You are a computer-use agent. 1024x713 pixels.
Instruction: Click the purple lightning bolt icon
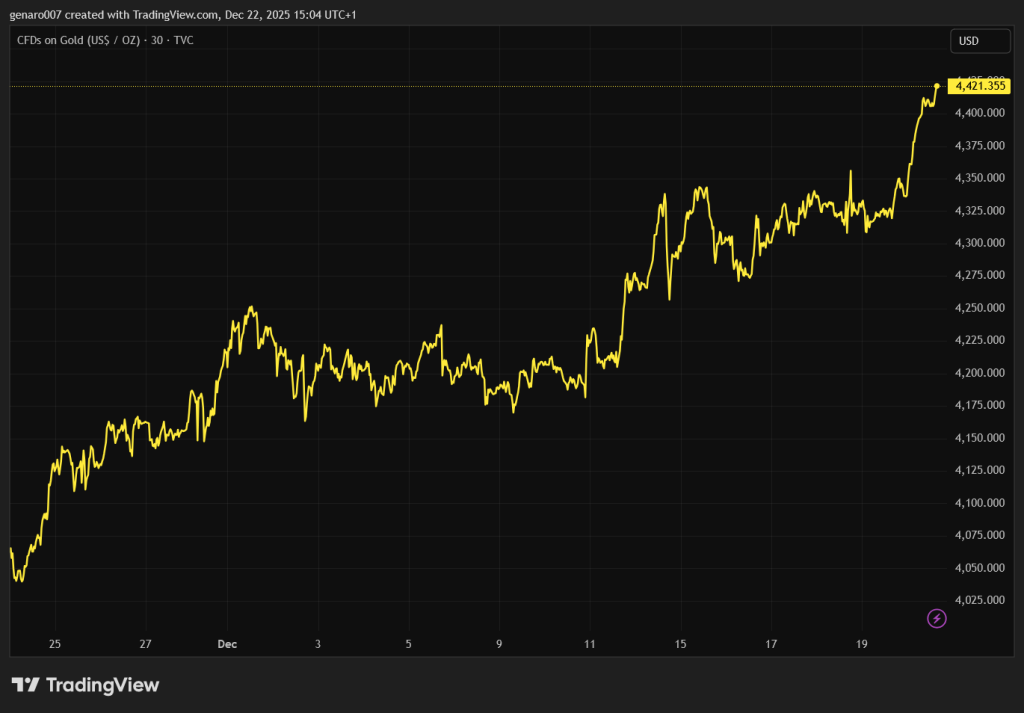point(937,619)
